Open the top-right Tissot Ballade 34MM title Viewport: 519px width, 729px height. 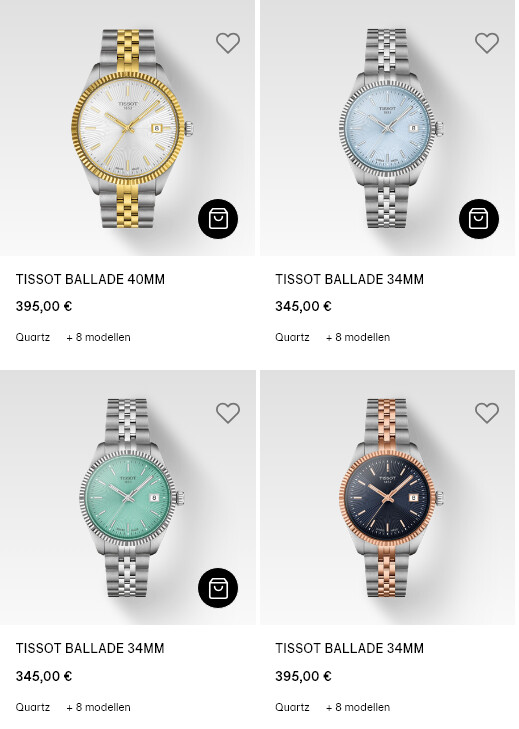[349, 279]
